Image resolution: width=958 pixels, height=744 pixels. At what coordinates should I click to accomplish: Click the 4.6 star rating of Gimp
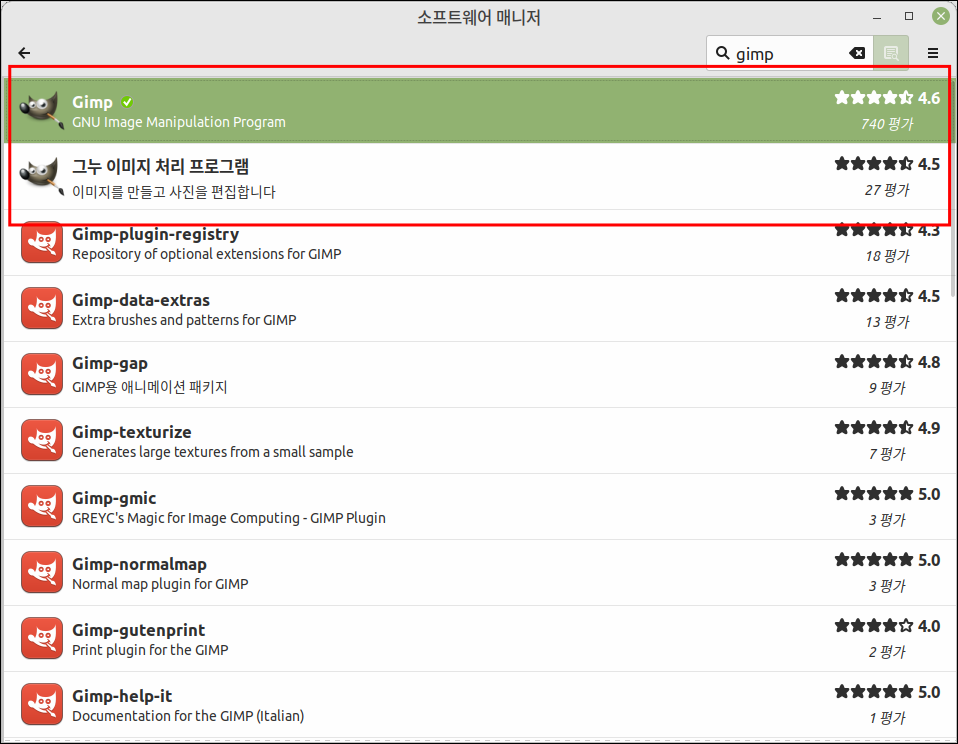point(887,98)
